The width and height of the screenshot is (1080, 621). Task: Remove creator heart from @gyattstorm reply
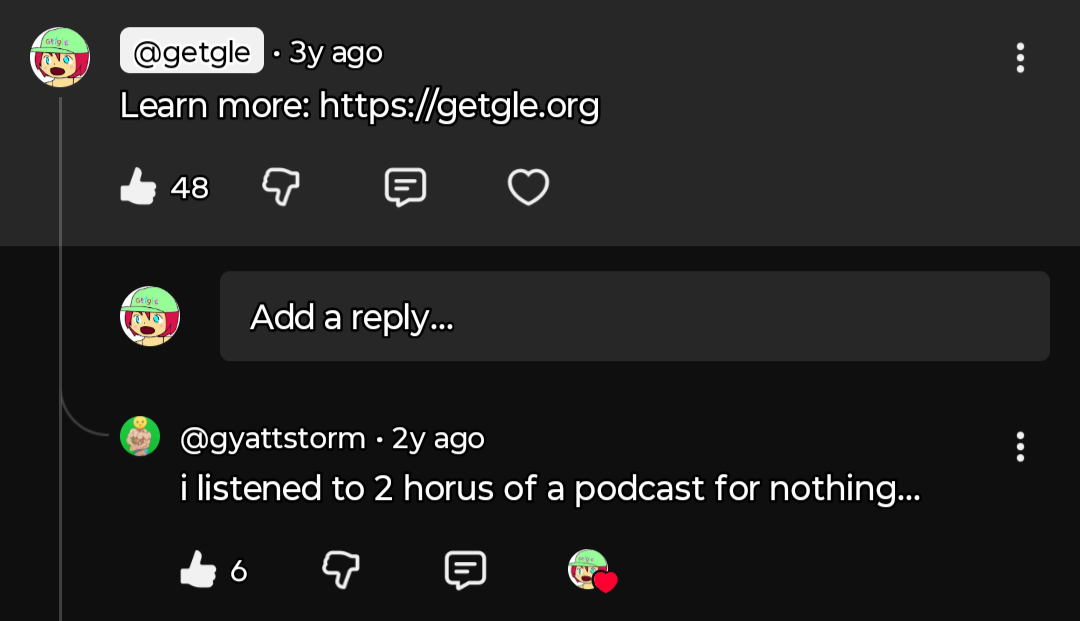click(592, 570)
